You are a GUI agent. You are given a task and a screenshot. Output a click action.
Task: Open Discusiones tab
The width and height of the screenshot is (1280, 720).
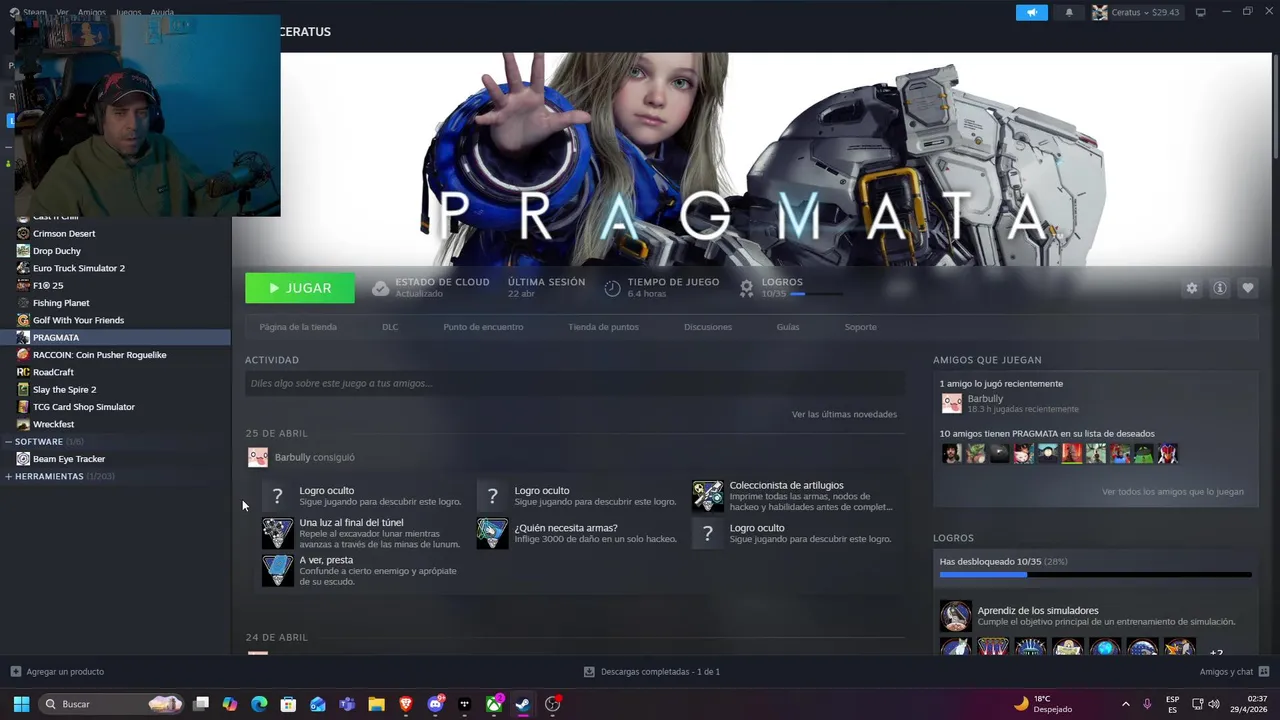point(708,327)
